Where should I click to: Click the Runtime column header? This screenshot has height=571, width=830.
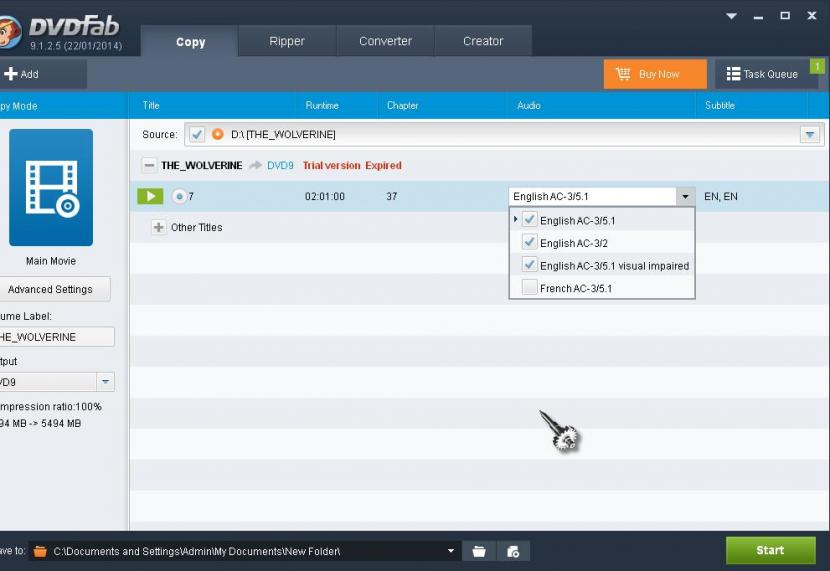pyautogui.click(x=322, y=105)
